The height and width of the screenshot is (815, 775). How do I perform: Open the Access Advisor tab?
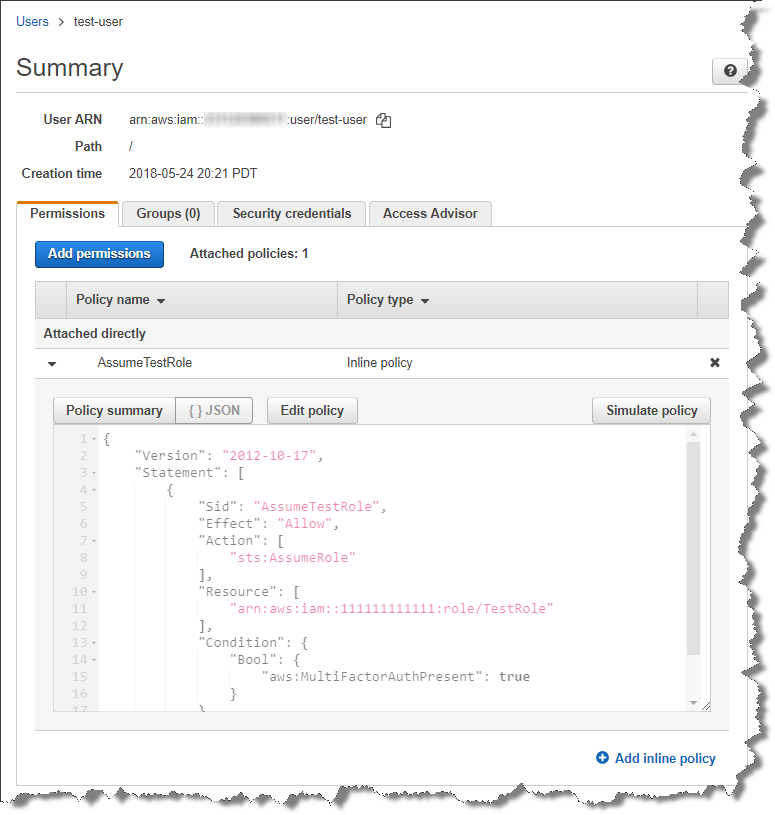430,213
